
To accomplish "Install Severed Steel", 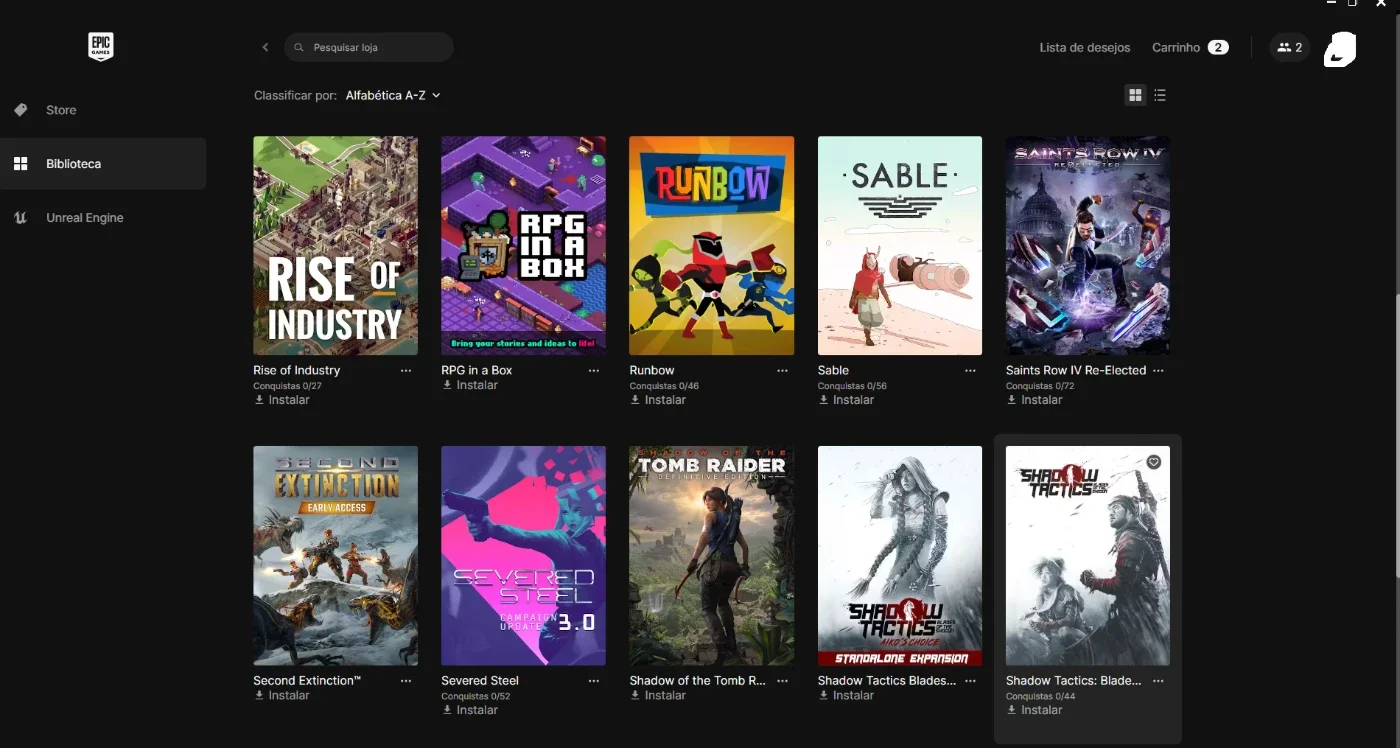I will (x=470, y=710).
